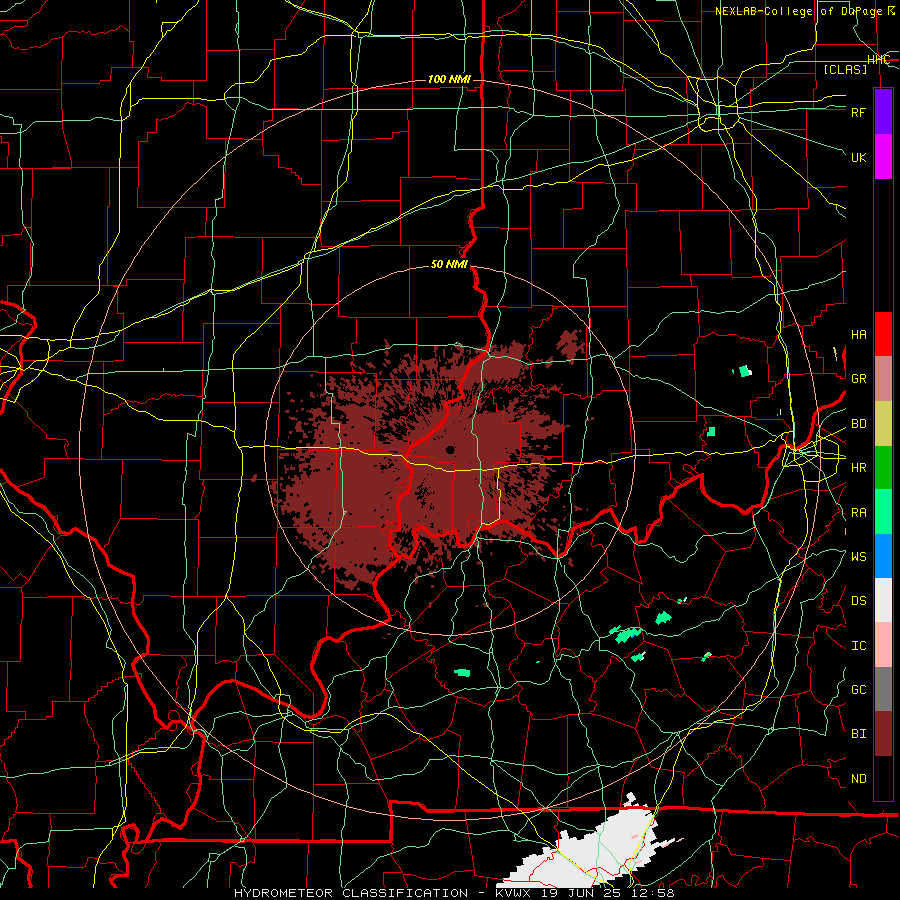Select the light pink IC ice crystals swatch
The width and height of the screenshot is (900, 900).
tap(883, 645)
